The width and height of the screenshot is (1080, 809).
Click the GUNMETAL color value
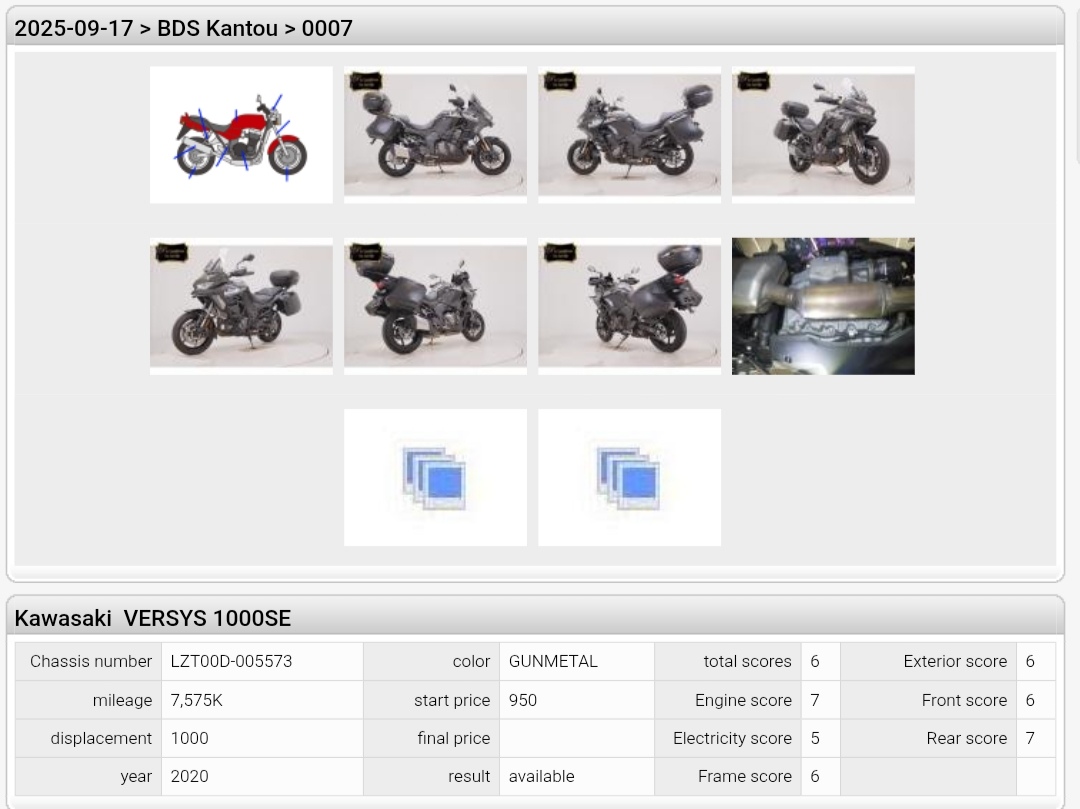pyautogui.click(x=553, y=661)
